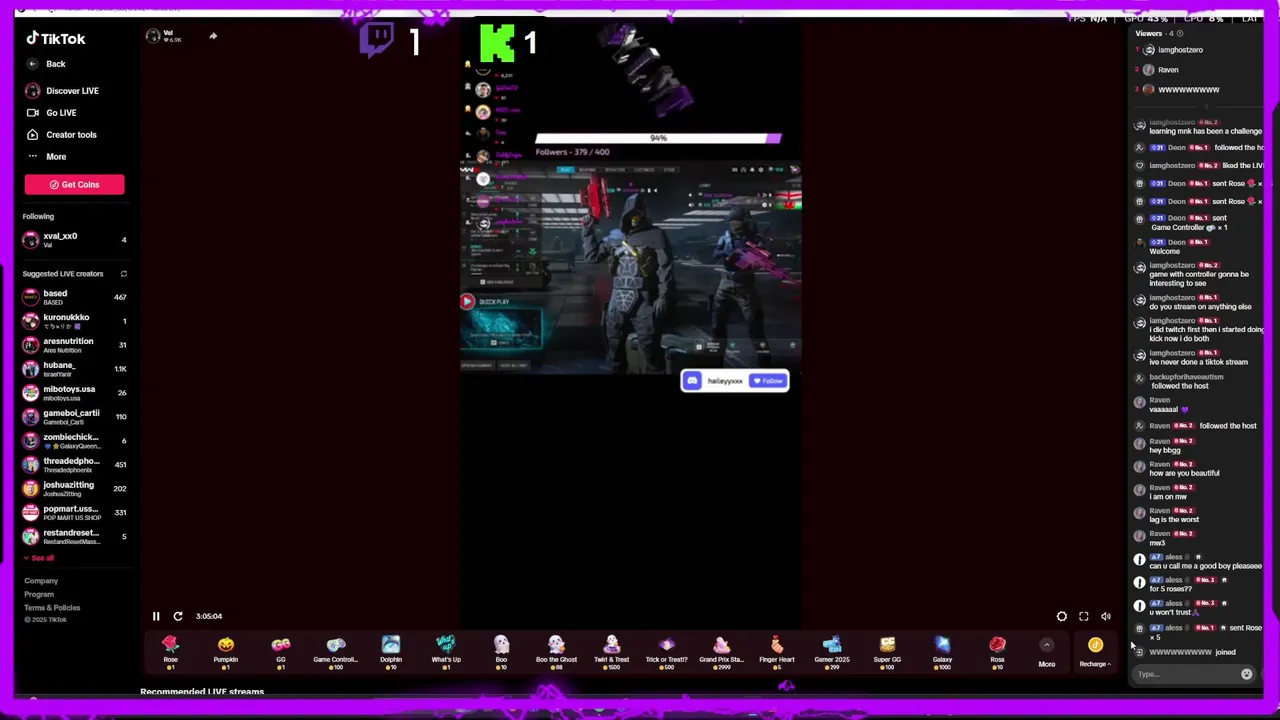Expand More gifts
Viewport: 1280px width, 720px height.
1046,652
